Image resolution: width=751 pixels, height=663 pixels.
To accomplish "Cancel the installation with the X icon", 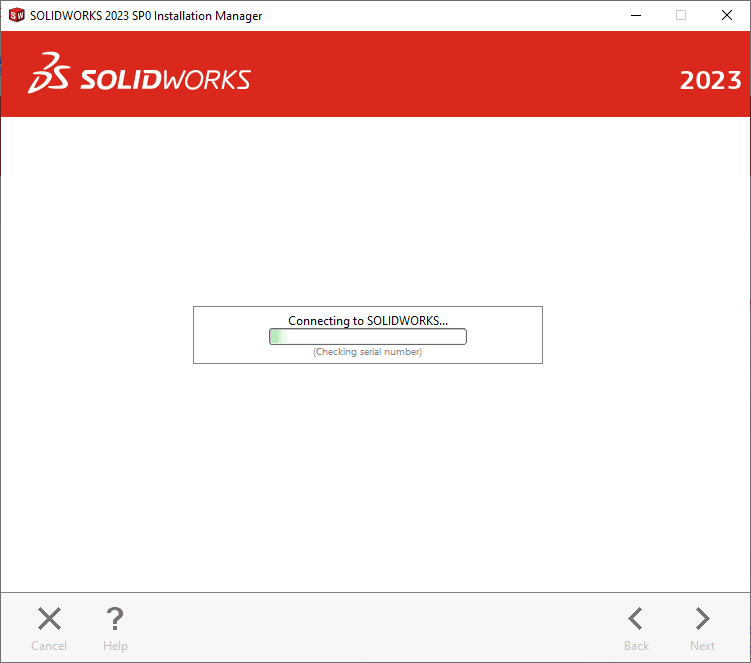I will point(49,618).
